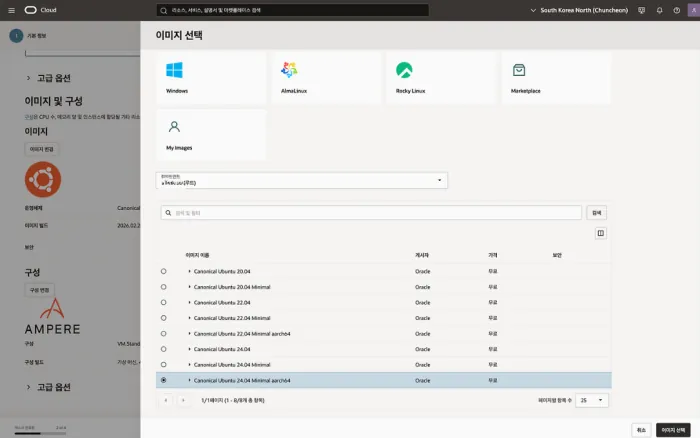This screenshot has width=700, height=438.
Task: Open the South Korea North region selector
Action: pos(579,10)
